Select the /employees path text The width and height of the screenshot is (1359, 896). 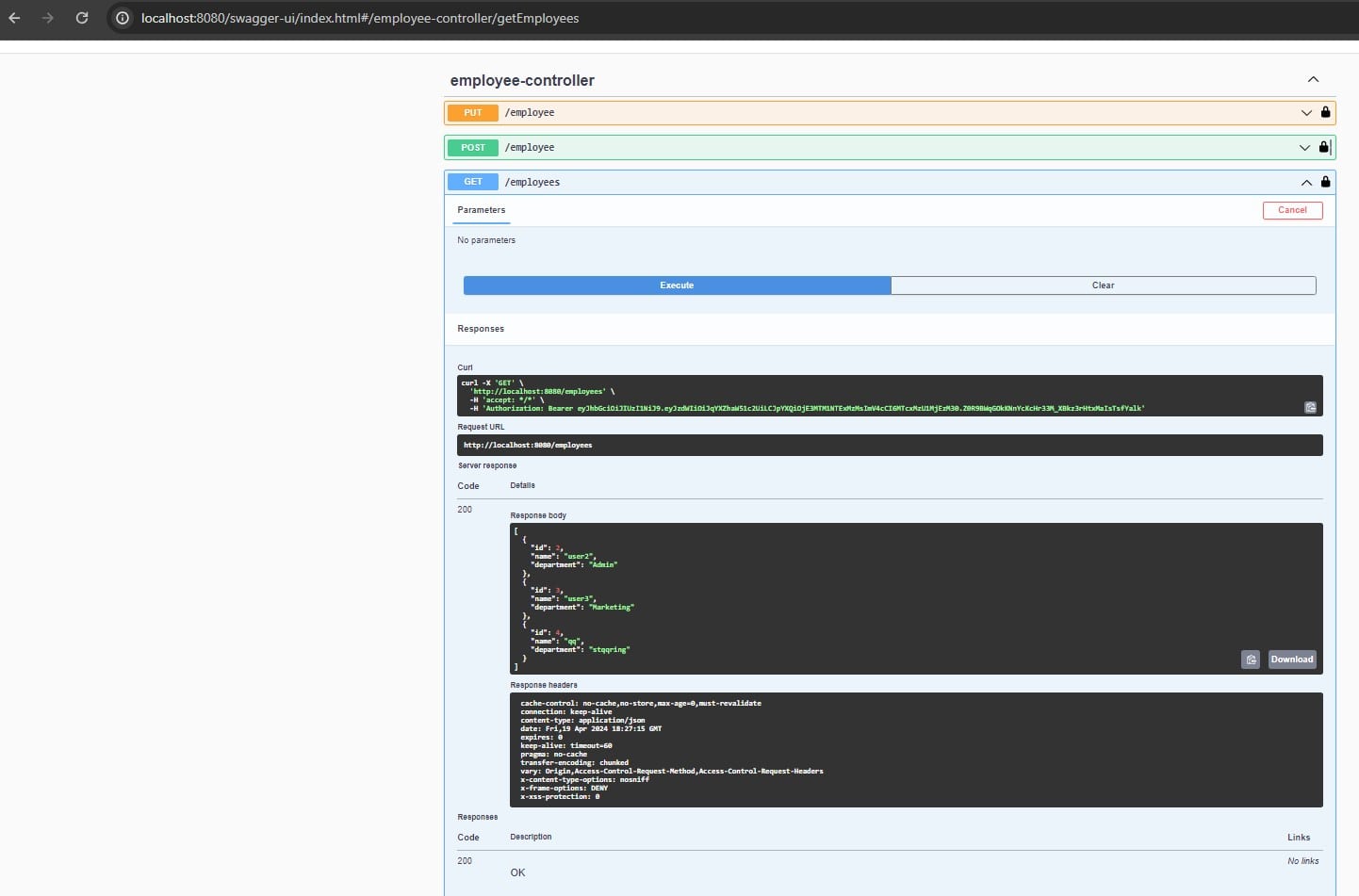click(x=532, y=183)
